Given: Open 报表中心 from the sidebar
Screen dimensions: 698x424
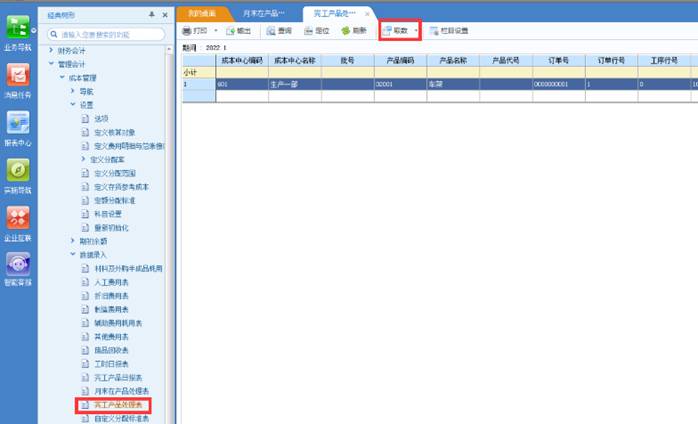Looking at the screenshot, I should click(x=17, y=127).
